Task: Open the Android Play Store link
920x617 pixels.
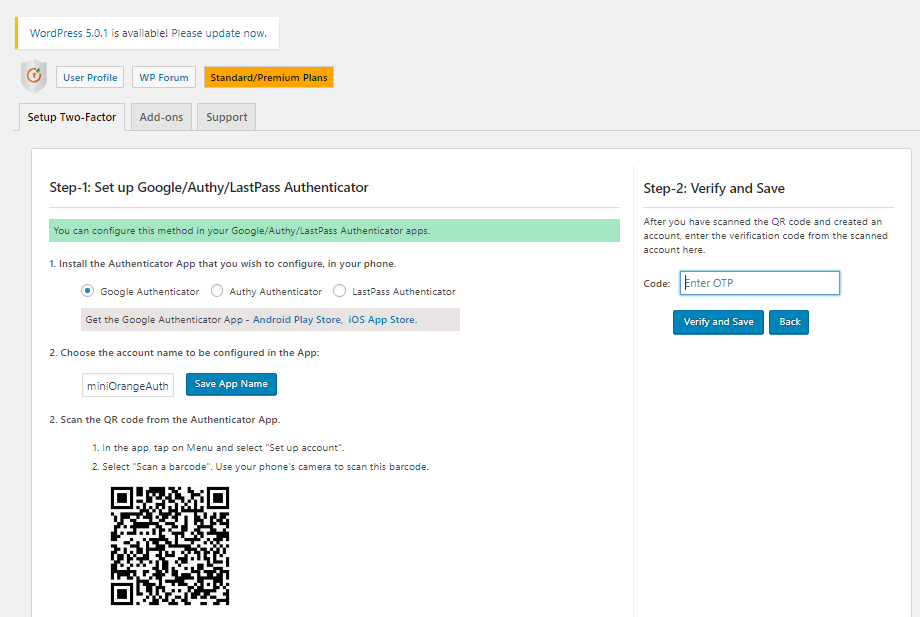Action: point(297,320)
